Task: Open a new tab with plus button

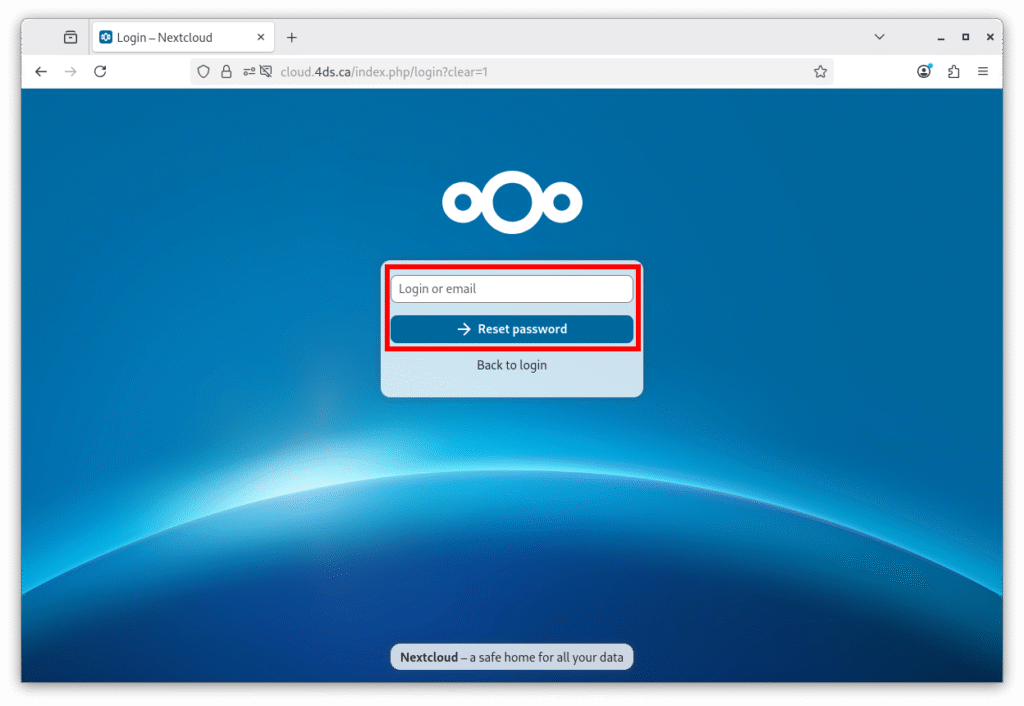Action: point(292,37)
